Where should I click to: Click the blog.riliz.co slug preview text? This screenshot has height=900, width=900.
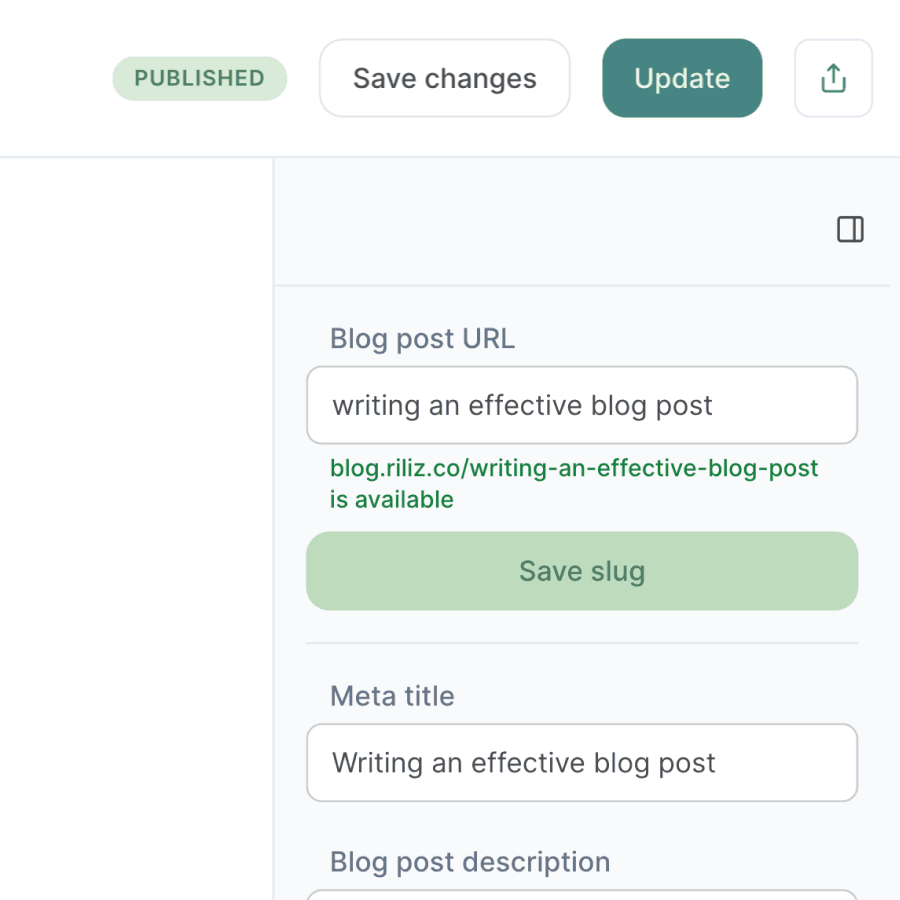pyautogui.click(x=574, y=468)
